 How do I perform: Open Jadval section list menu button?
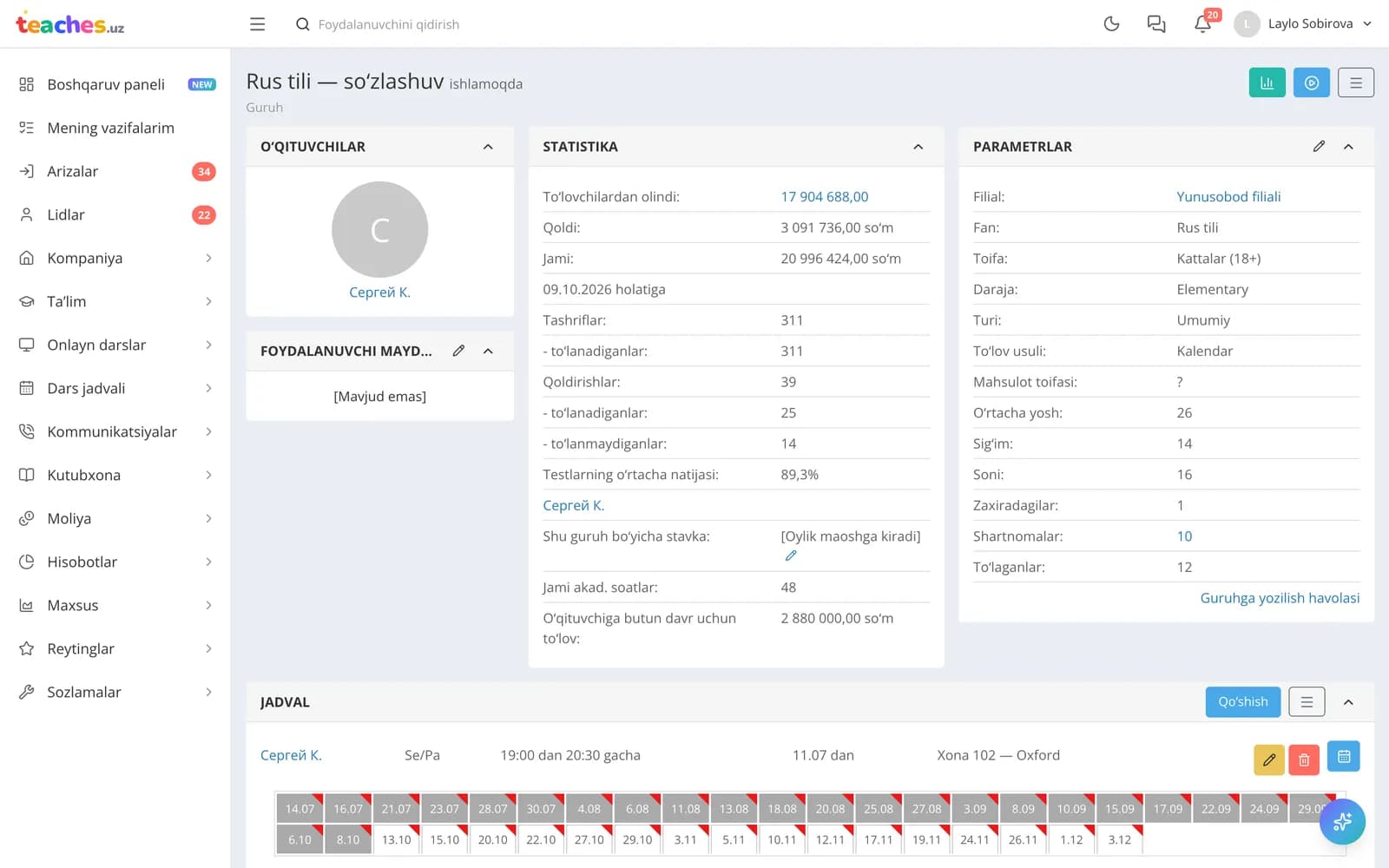coord(1307,702)
